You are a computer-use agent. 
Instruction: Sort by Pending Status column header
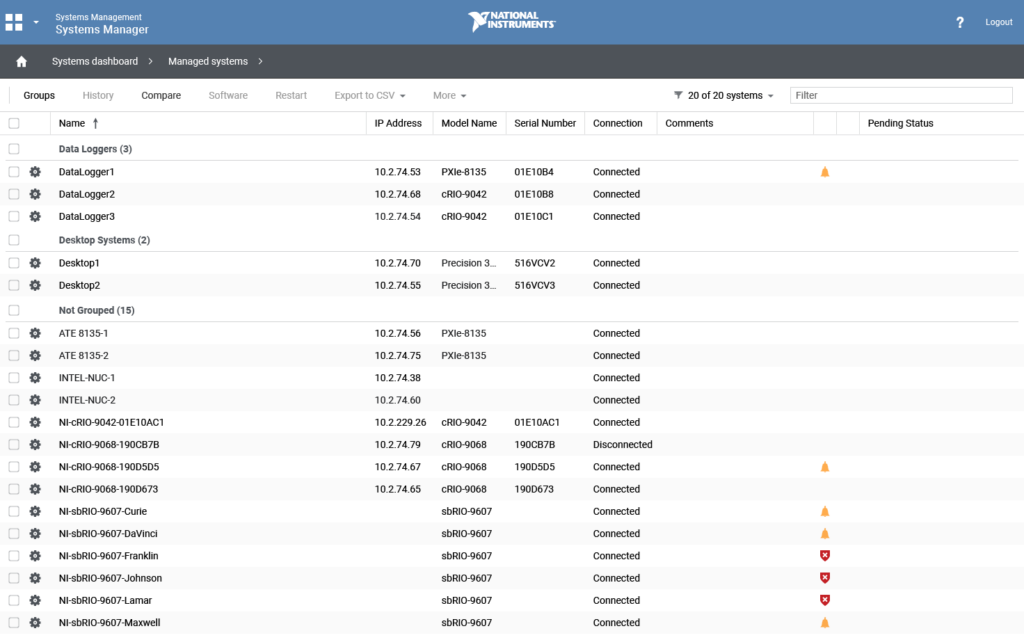(901, 123)
